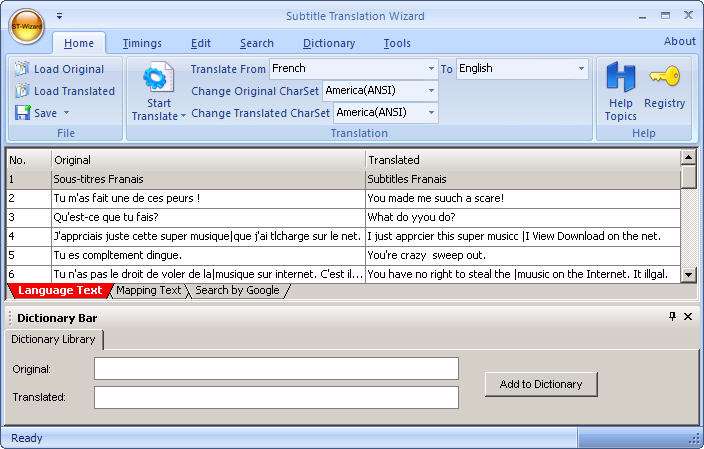Pin the Dictionary Bar panel
Screen dimensions: 704x449
tap(672, 316)
